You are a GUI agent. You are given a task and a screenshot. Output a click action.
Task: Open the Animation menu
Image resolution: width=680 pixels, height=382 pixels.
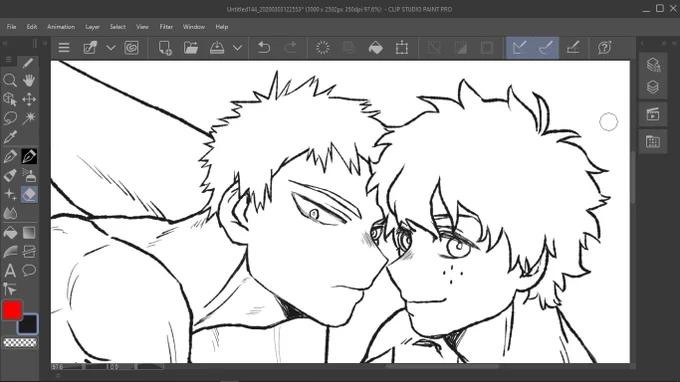61,27
